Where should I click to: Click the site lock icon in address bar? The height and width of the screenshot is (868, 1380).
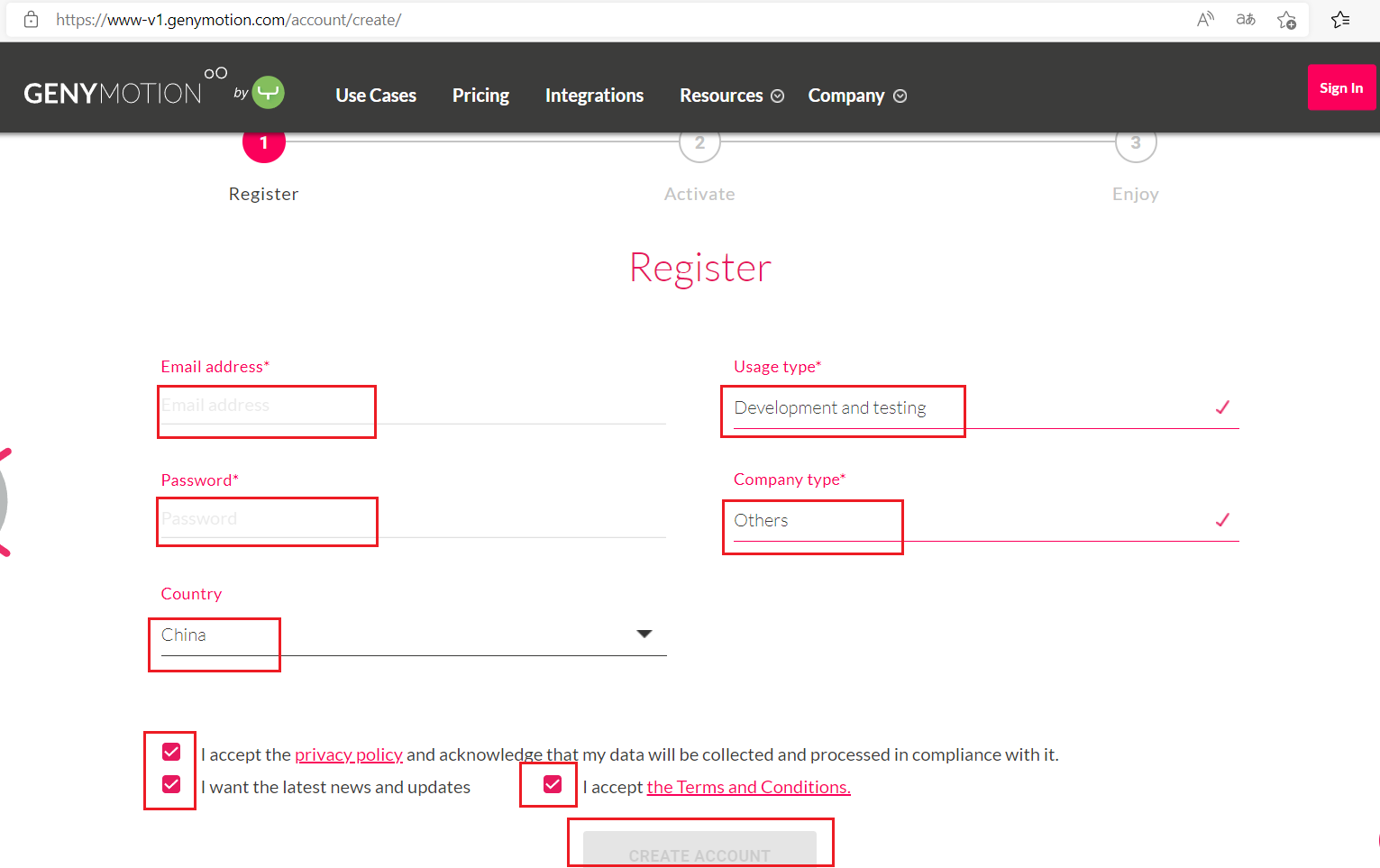31,19
